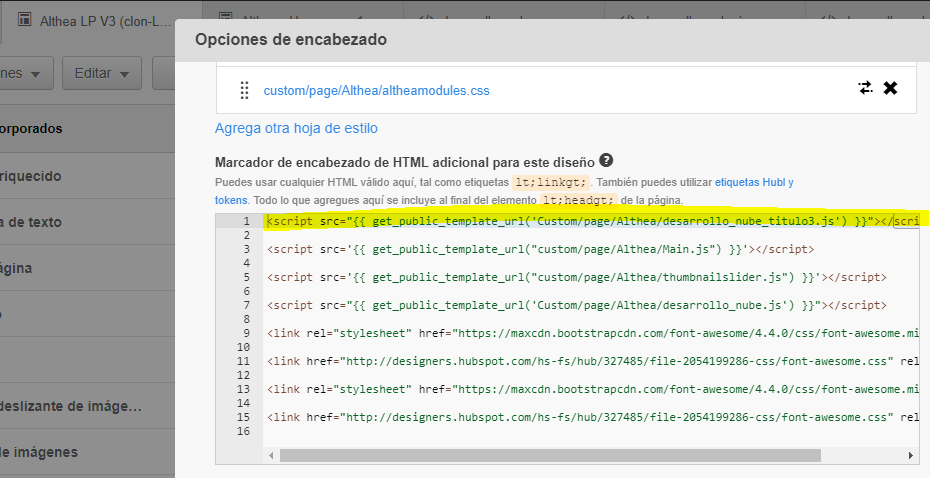Click code line 5 with thumbnailslider.js script
The image size is (930, 478).
point(577,277)
